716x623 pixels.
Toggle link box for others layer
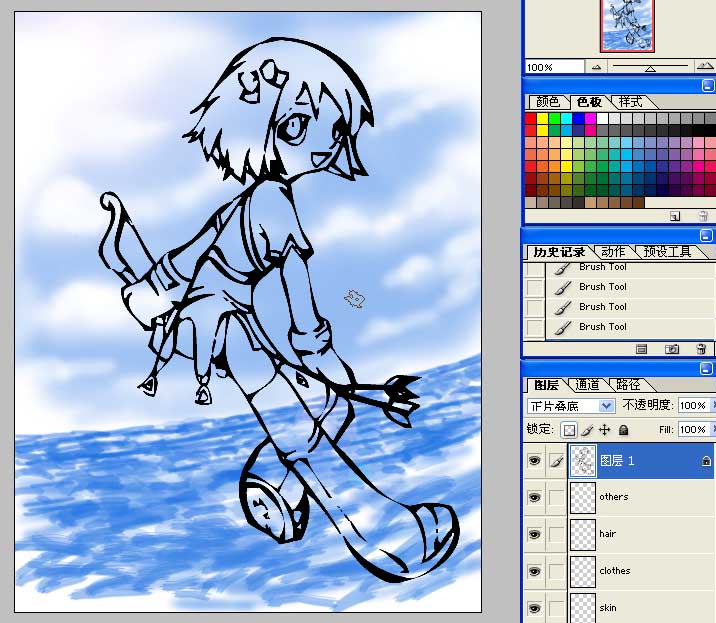[556, 497]
